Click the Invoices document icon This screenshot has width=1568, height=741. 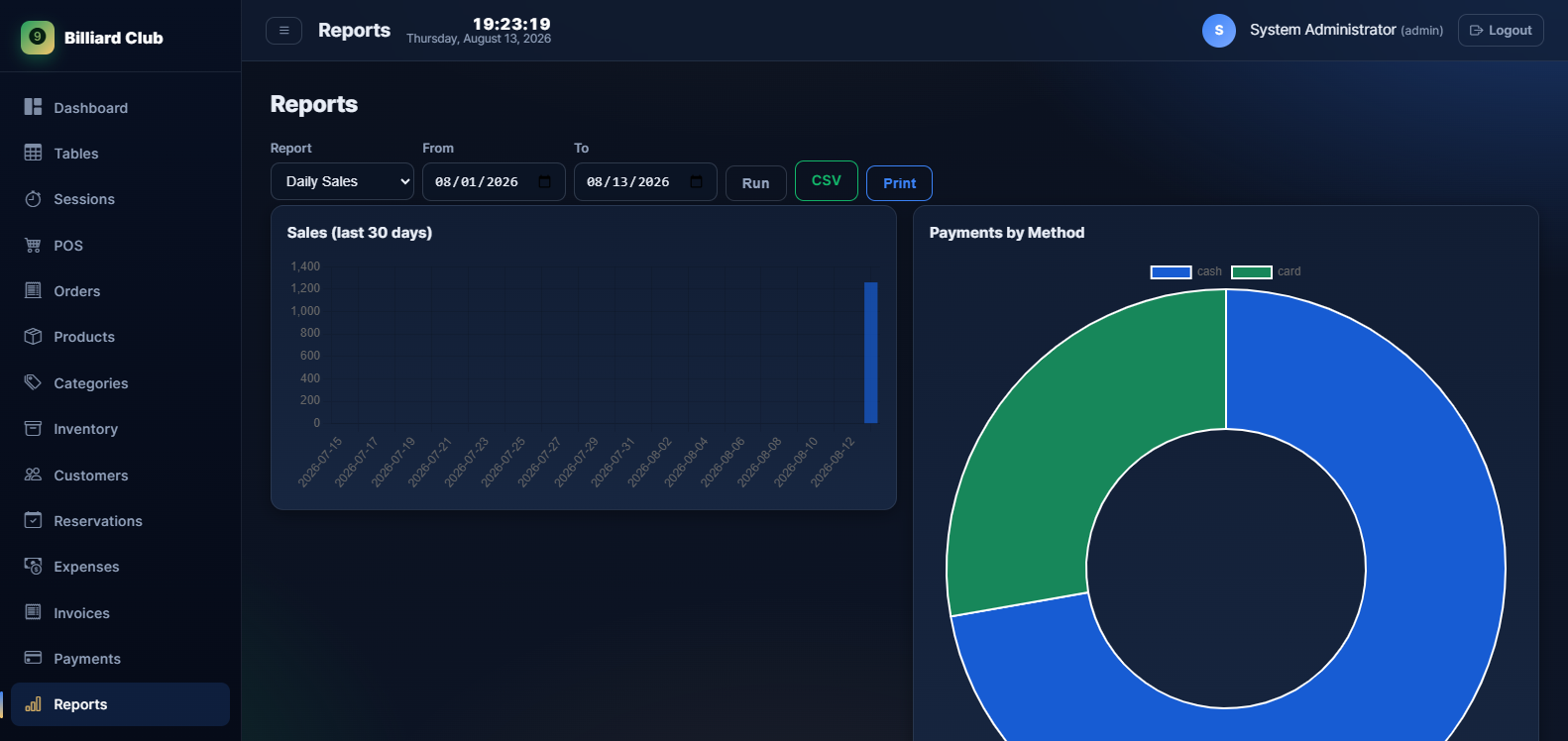pos(33,612)
